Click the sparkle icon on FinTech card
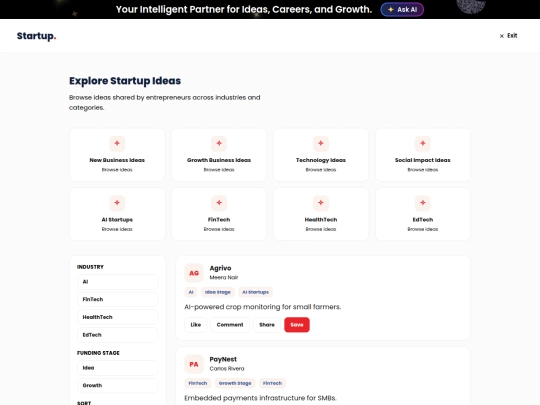The height and width of the screenshot is (405, 540). tap(219, 203)
